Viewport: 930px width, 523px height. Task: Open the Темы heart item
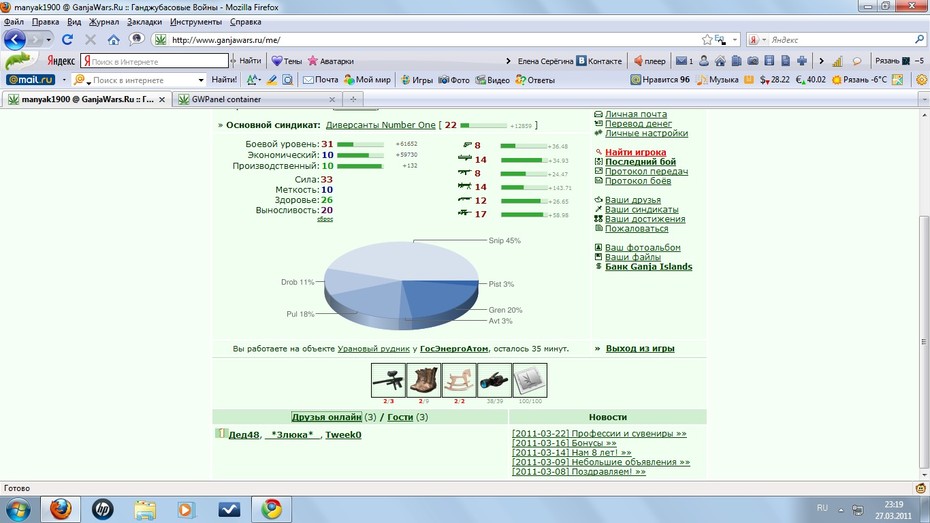286,61
